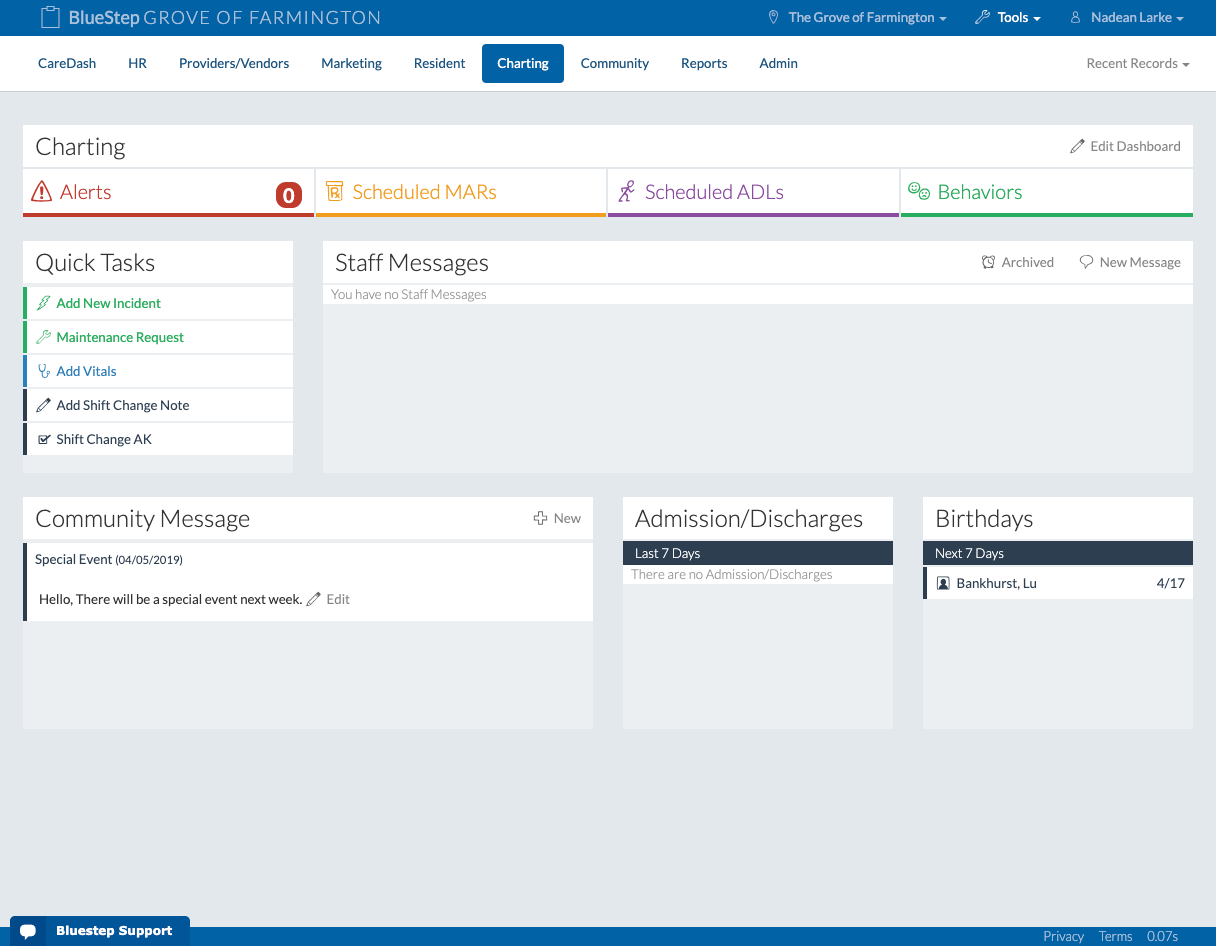
Task: Click the Add New Incident icon
Action: (x=43, y=303)
